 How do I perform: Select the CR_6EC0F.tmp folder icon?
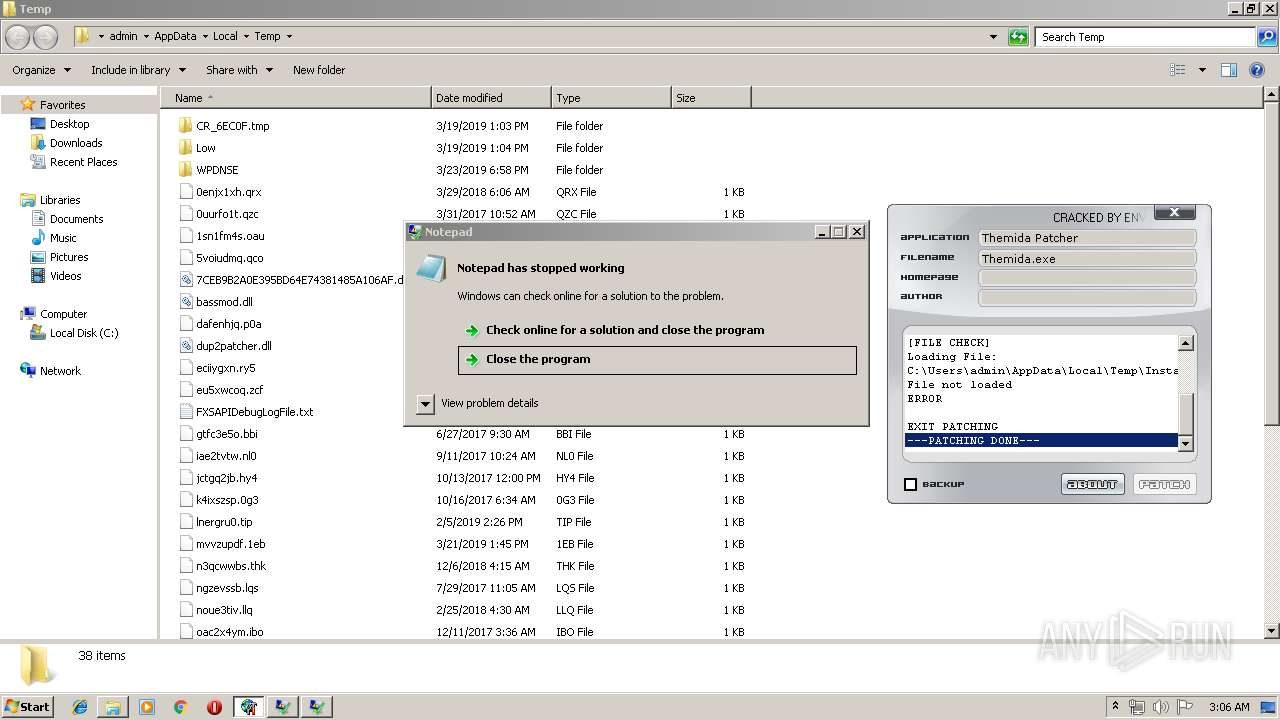pyautogui.click(x=186, y=126)
